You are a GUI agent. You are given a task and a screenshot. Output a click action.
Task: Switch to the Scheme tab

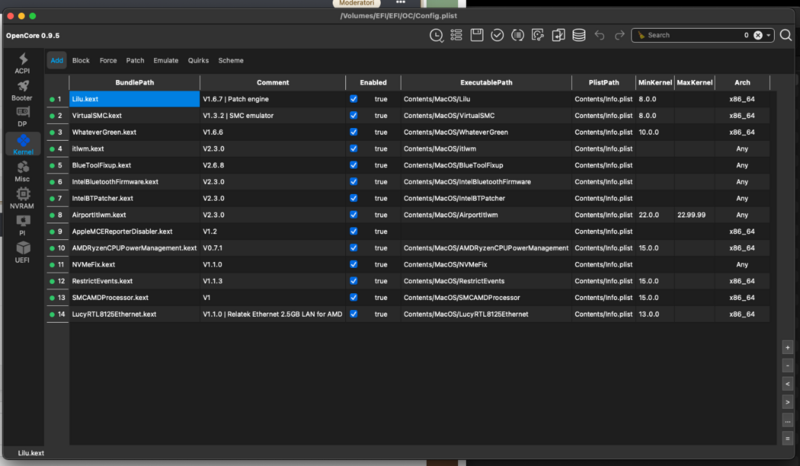click(x=231, y=60)
